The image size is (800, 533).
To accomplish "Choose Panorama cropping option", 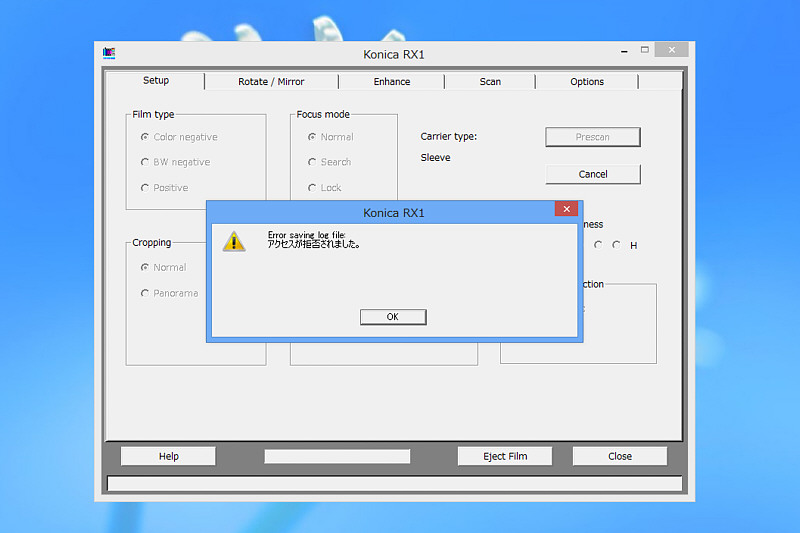I will (x=145, y=293).
